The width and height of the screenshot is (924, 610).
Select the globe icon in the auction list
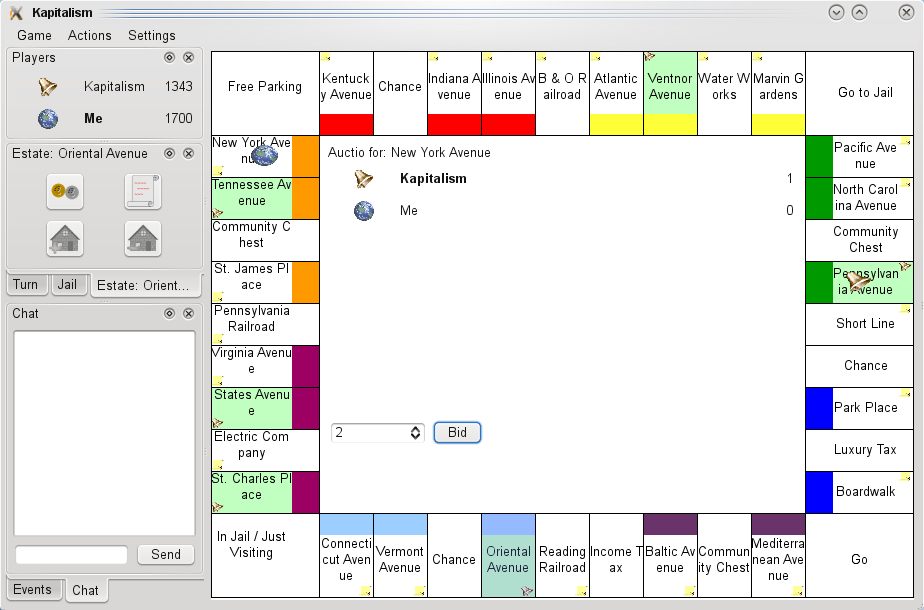[x=364, y=210]
